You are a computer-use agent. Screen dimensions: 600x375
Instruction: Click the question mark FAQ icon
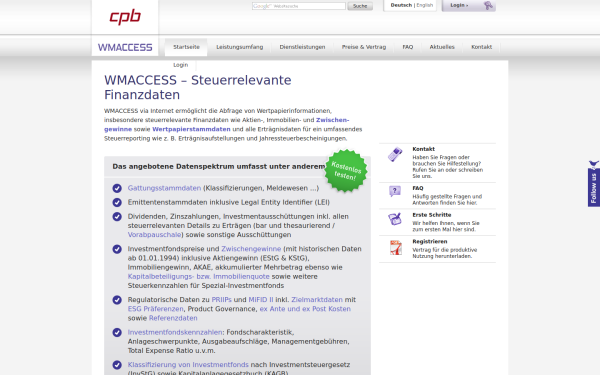point(395,191)
